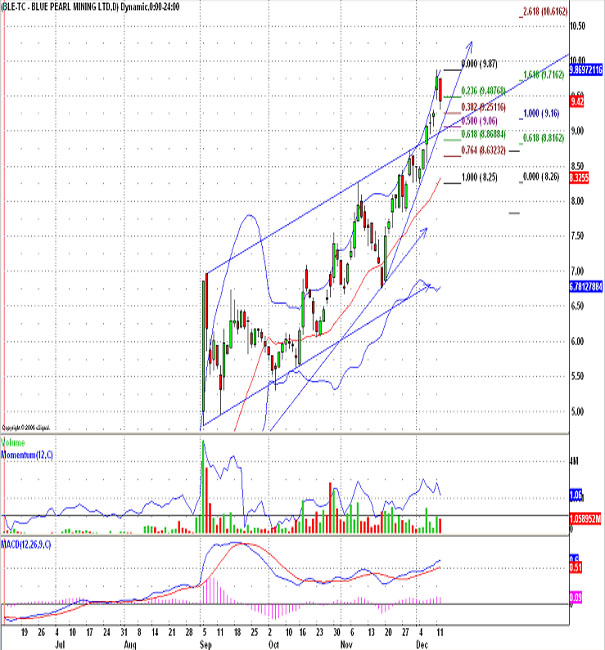Select the 8.00 price axis label

click(x=577, y=201)
